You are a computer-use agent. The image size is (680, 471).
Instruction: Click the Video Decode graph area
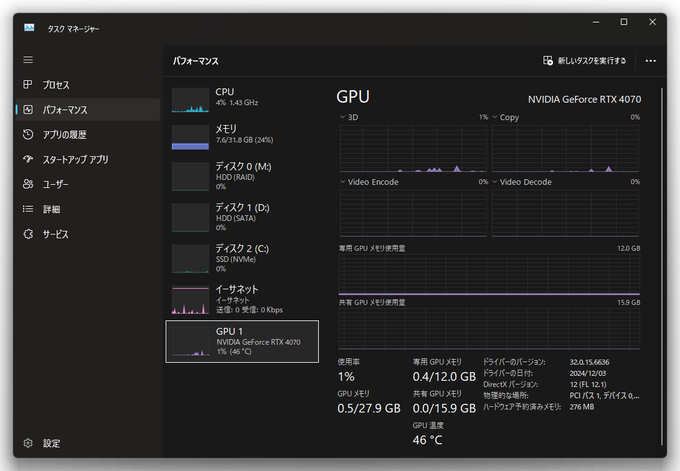pyautogui.click(x=566, y=213)
